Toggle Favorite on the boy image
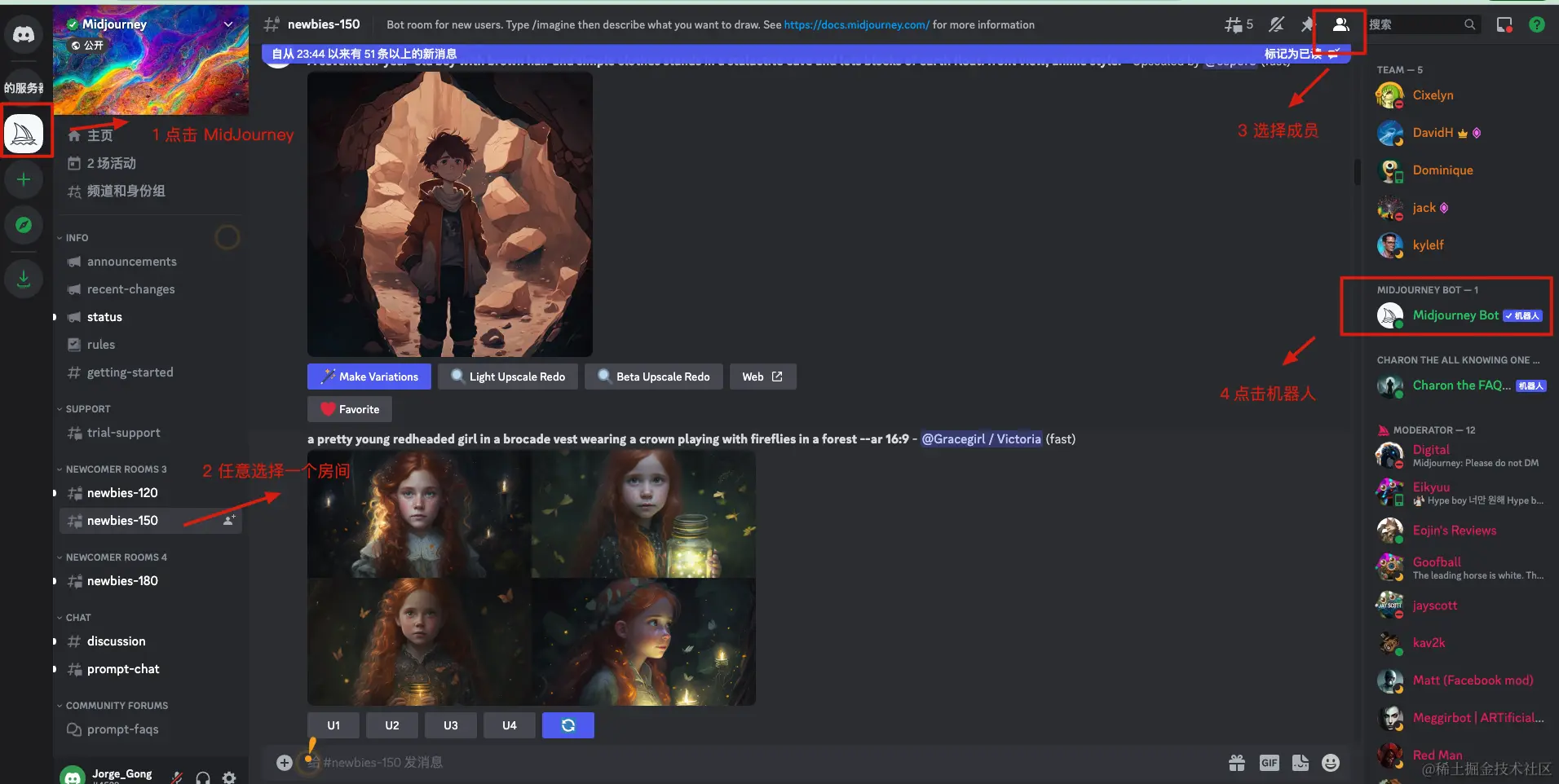The width and height of the screenshot is (1559, 784). (350, 409)
